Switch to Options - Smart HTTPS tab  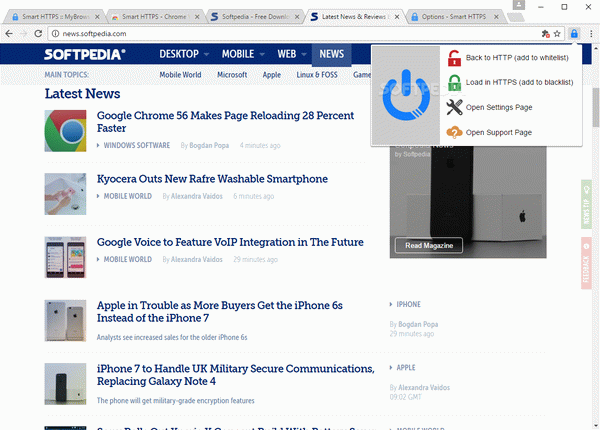click(x=453, y=17)
